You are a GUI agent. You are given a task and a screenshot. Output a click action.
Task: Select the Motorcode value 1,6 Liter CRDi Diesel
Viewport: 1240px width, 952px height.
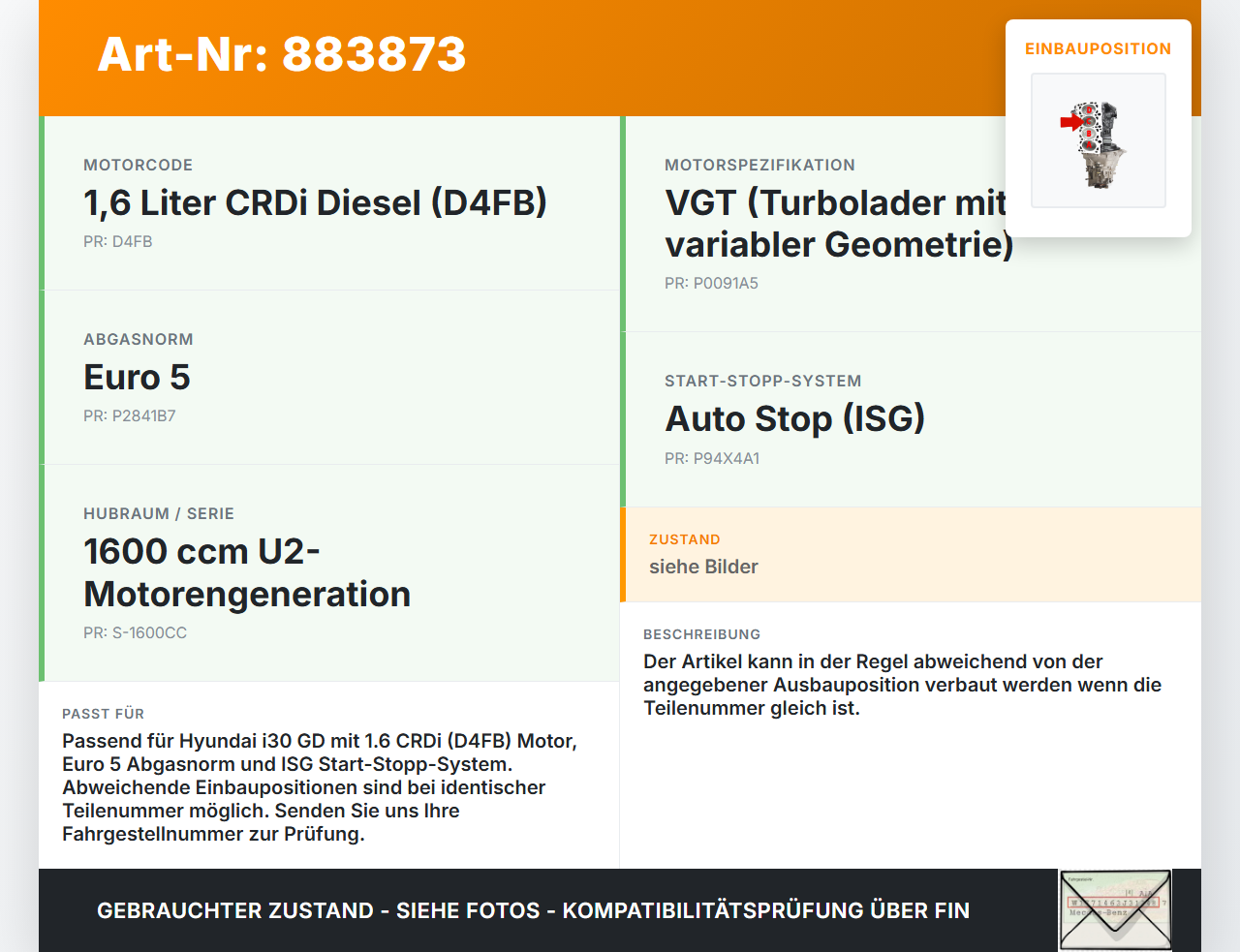point(315,202)
